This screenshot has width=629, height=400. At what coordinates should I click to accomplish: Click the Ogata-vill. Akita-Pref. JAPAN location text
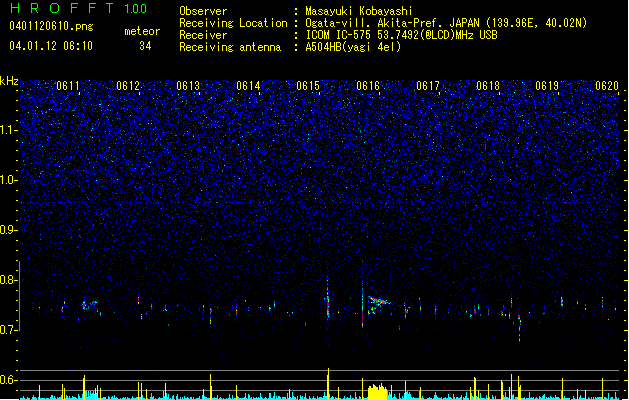[x=446, y=23]
